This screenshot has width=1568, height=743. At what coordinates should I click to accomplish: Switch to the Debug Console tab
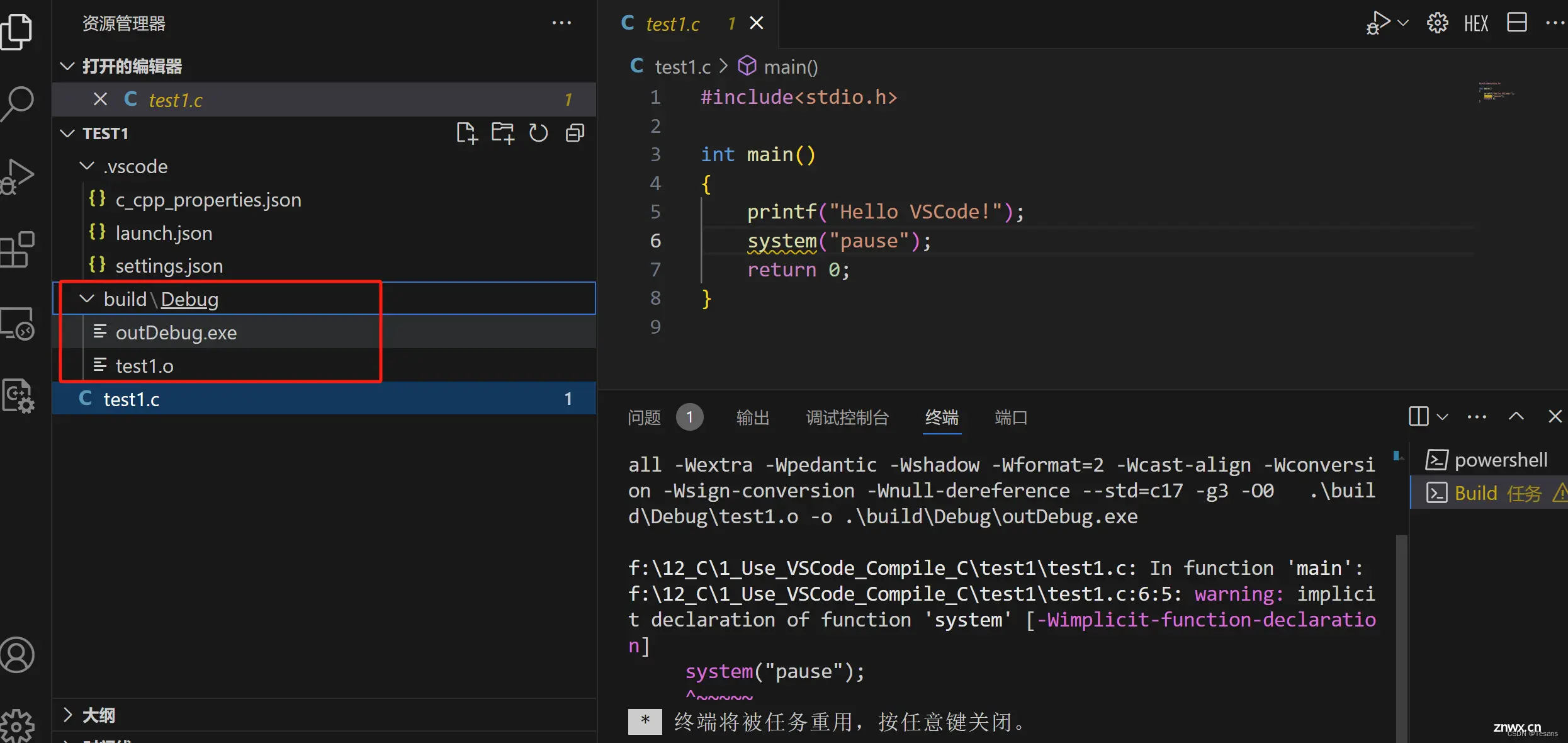pos(847,417)
